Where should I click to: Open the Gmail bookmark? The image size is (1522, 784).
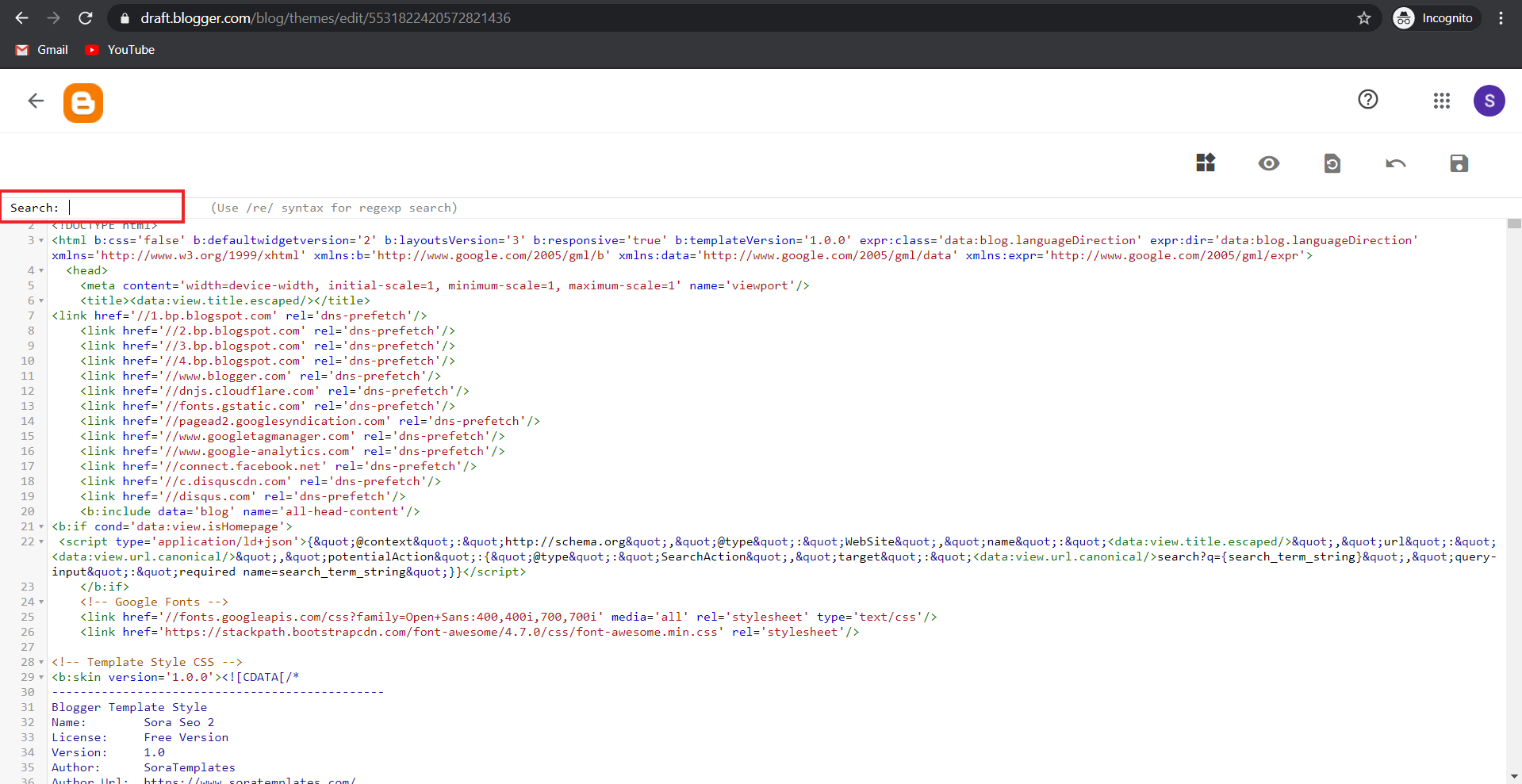[42, 50]
